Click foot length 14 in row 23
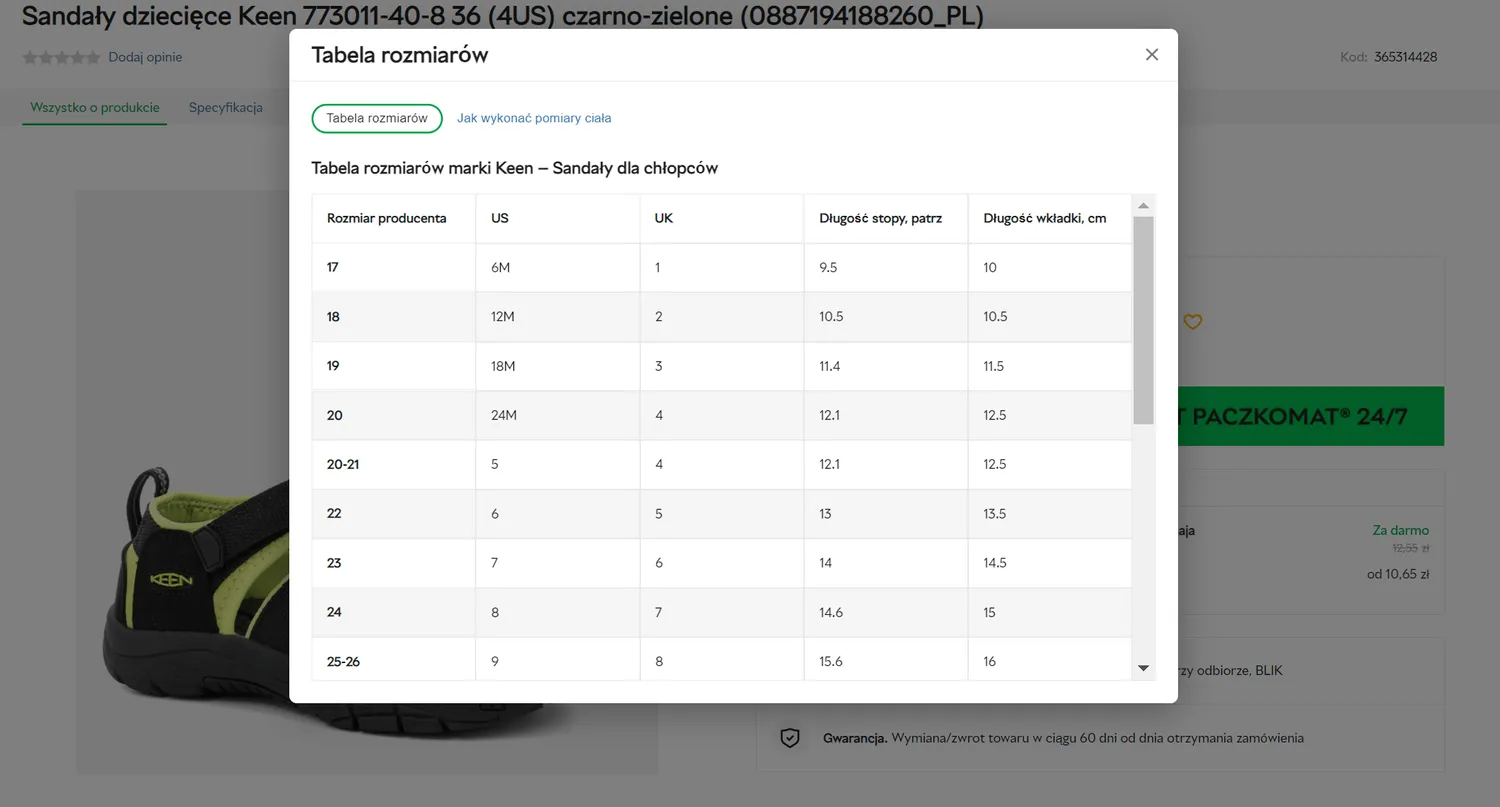This screenshot has height=807, width=1500. tap(826, 562)
